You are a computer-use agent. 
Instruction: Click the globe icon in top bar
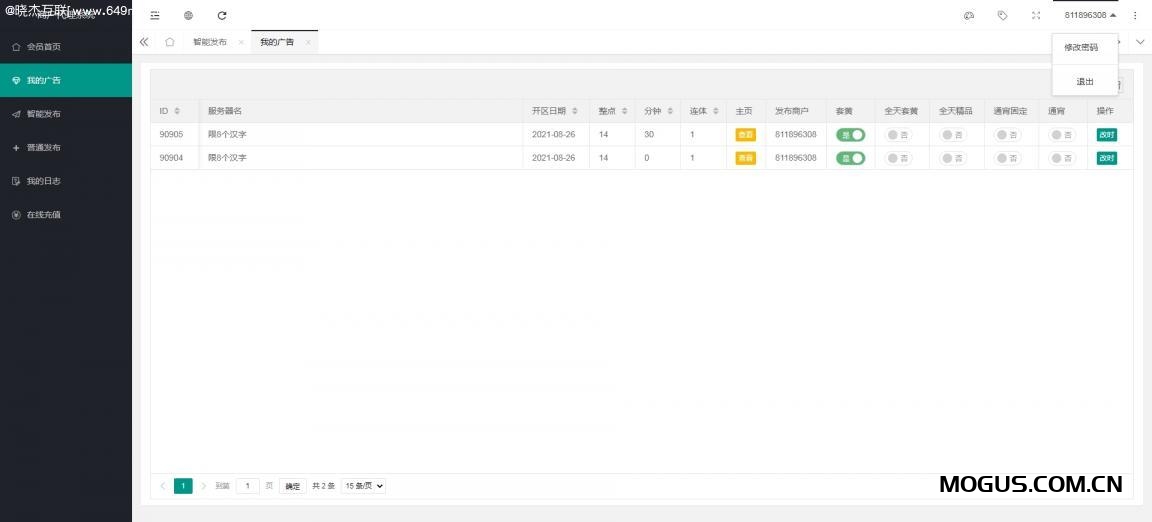(188, 15)
